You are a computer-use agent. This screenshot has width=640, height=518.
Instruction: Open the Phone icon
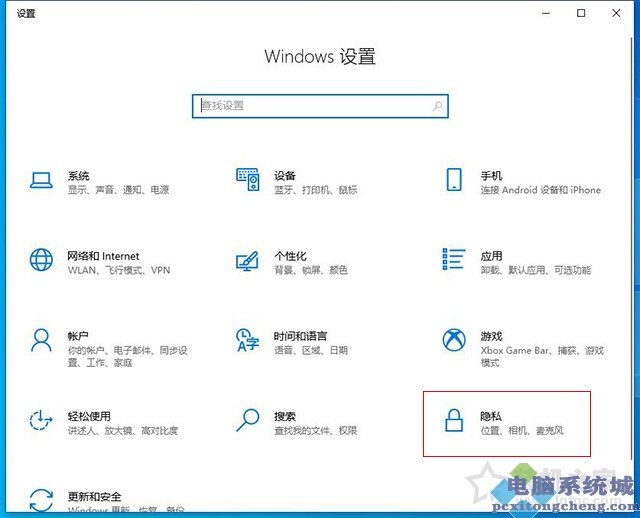coord(454,180)
